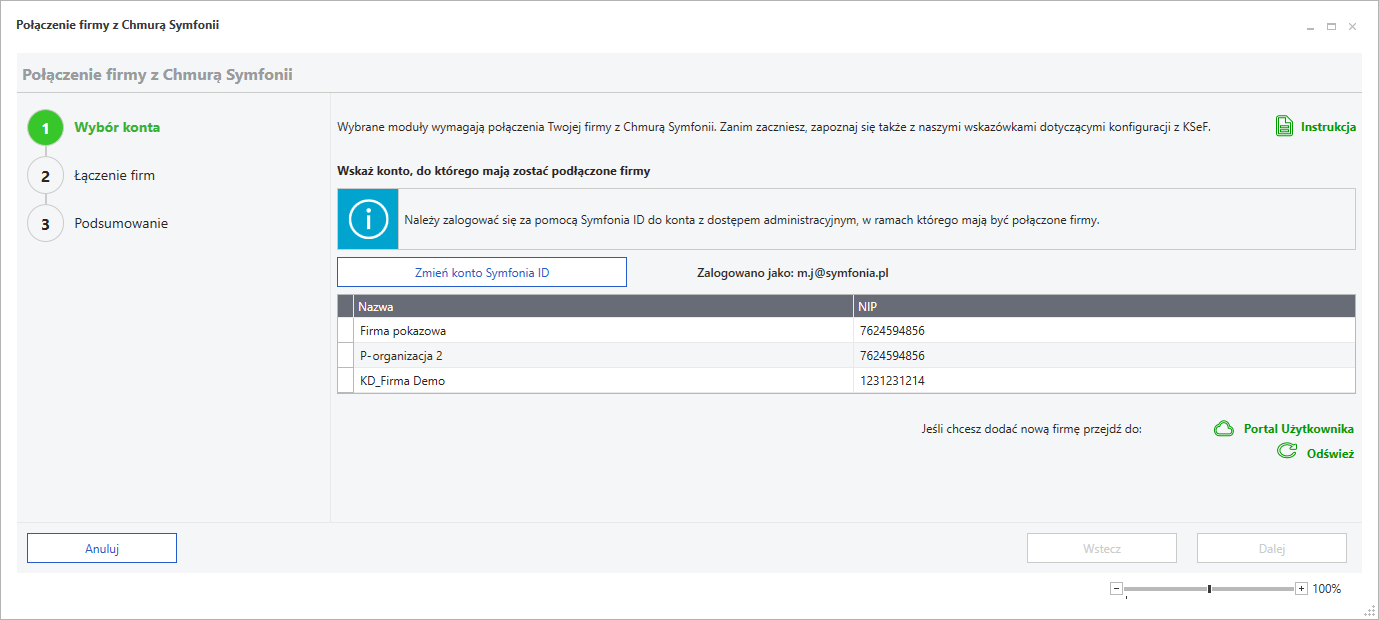Open the Portal Użytkownika link

pos(1299,429)
